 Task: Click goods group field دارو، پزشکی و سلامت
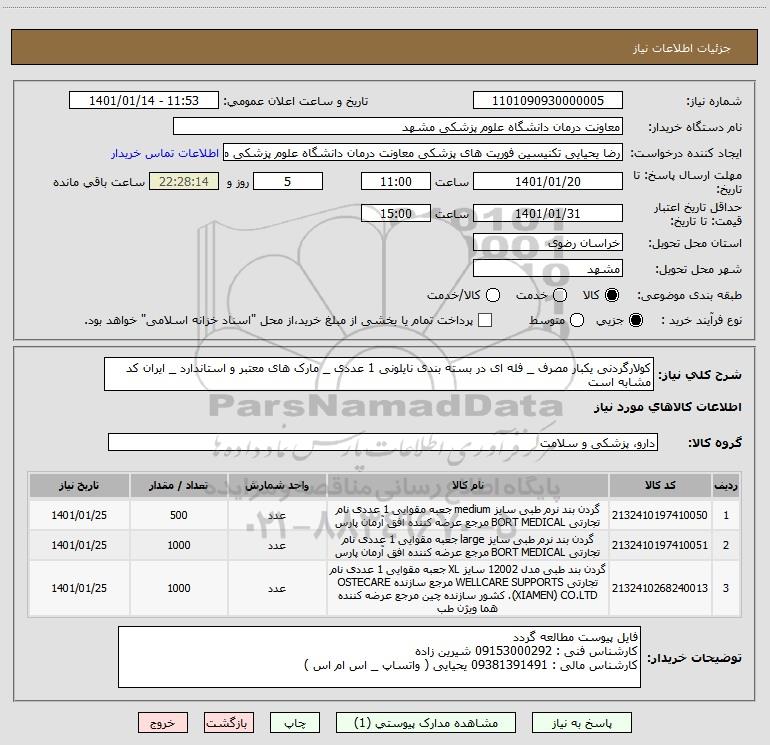383,442
